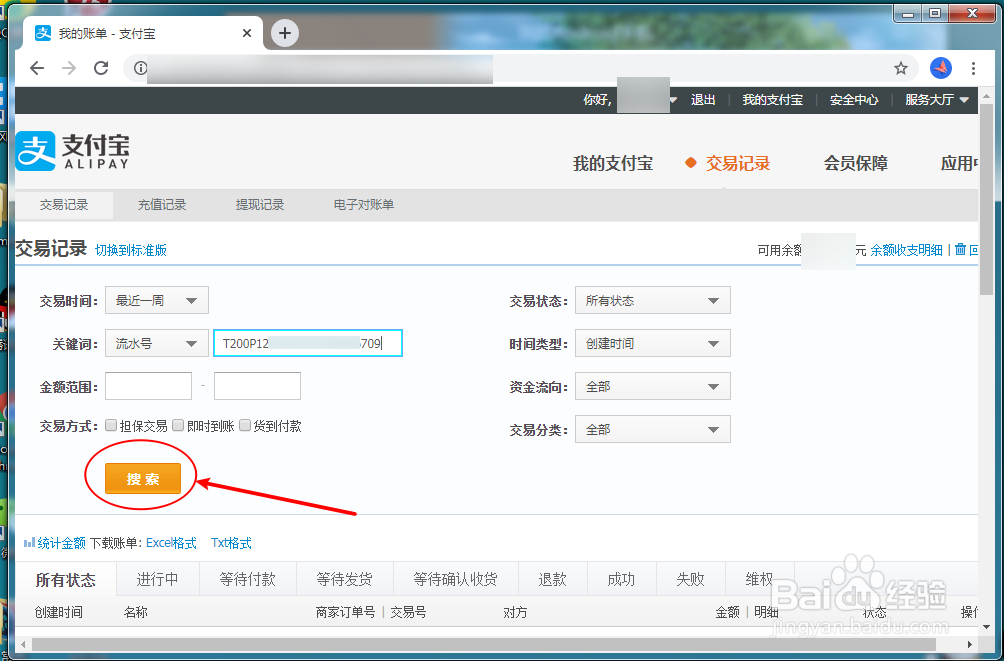Close the 我的账单 - 支付宝 tab
This screenshot has width=1004, height=661.
click(x=247, y=33)
